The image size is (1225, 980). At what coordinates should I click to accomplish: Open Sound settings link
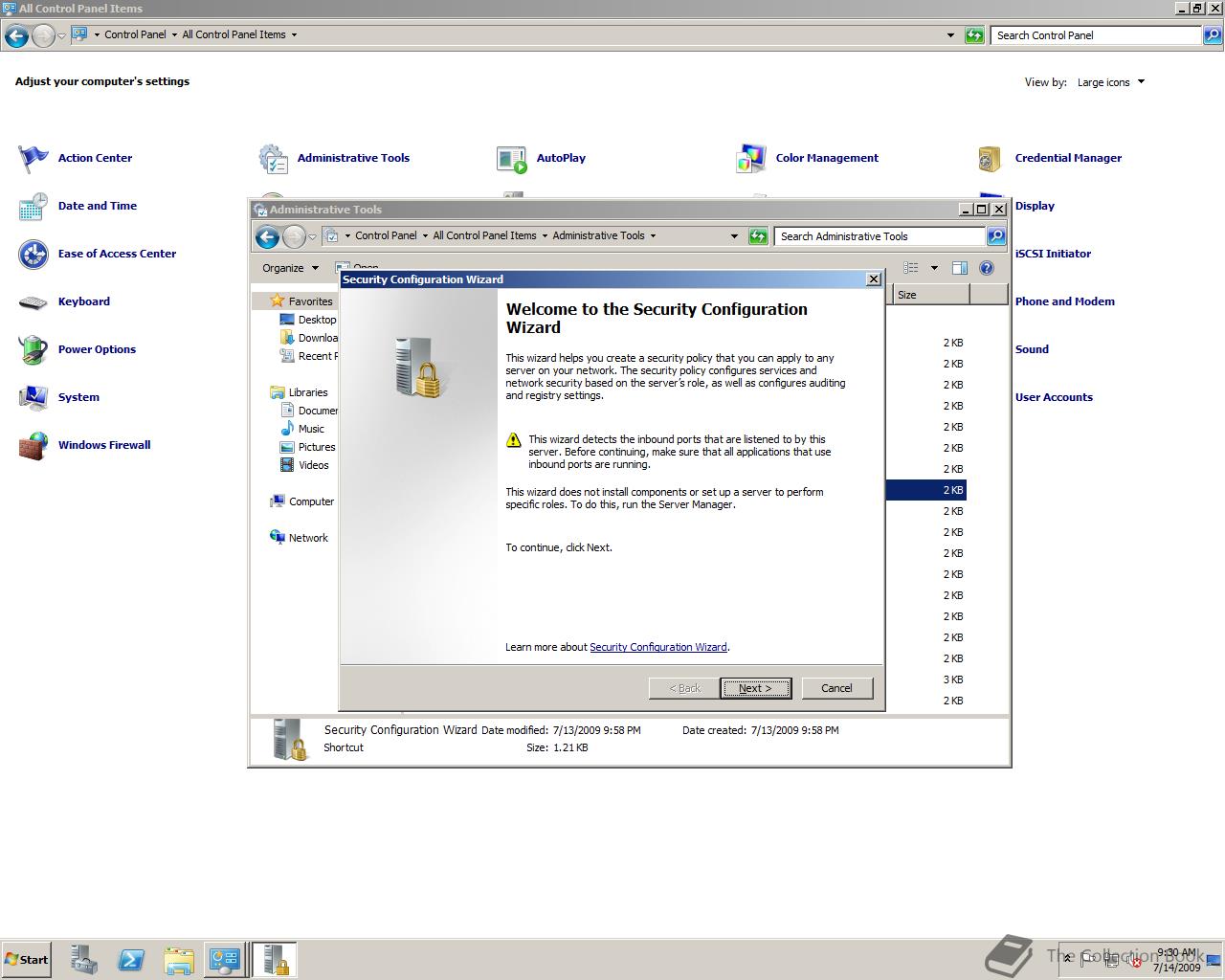point(1032,349)
